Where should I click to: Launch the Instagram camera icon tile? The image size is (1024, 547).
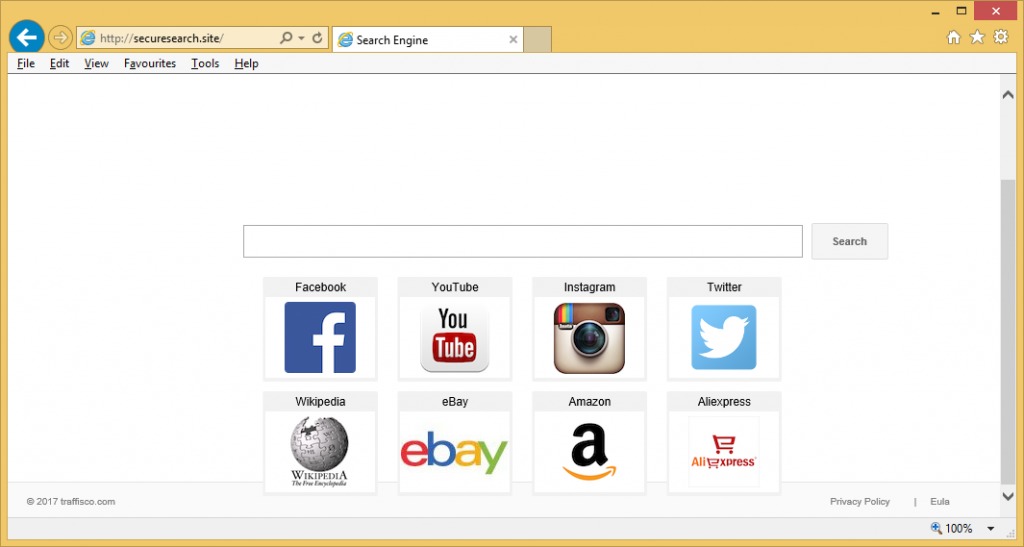click(x=589, y=329)
